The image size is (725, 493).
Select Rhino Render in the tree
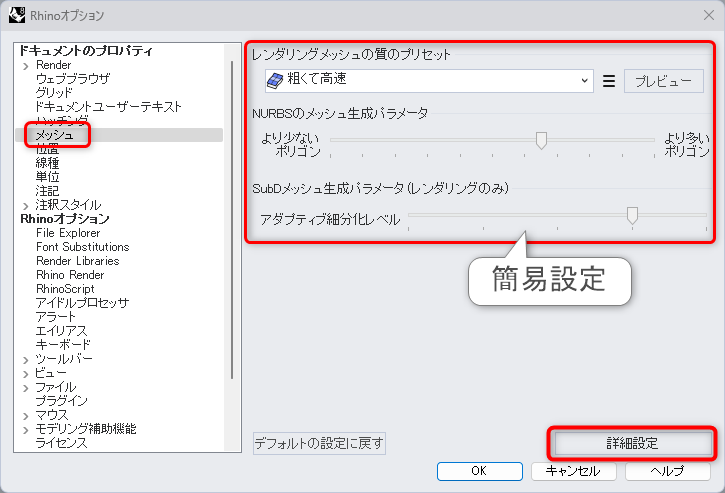tap(70, 275)
